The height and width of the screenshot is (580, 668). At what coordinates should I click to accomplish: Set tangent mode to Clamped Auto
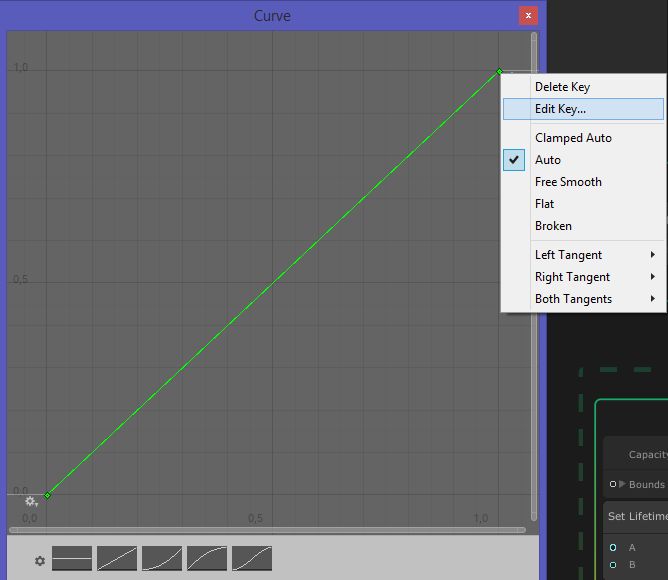coord(573,138)
